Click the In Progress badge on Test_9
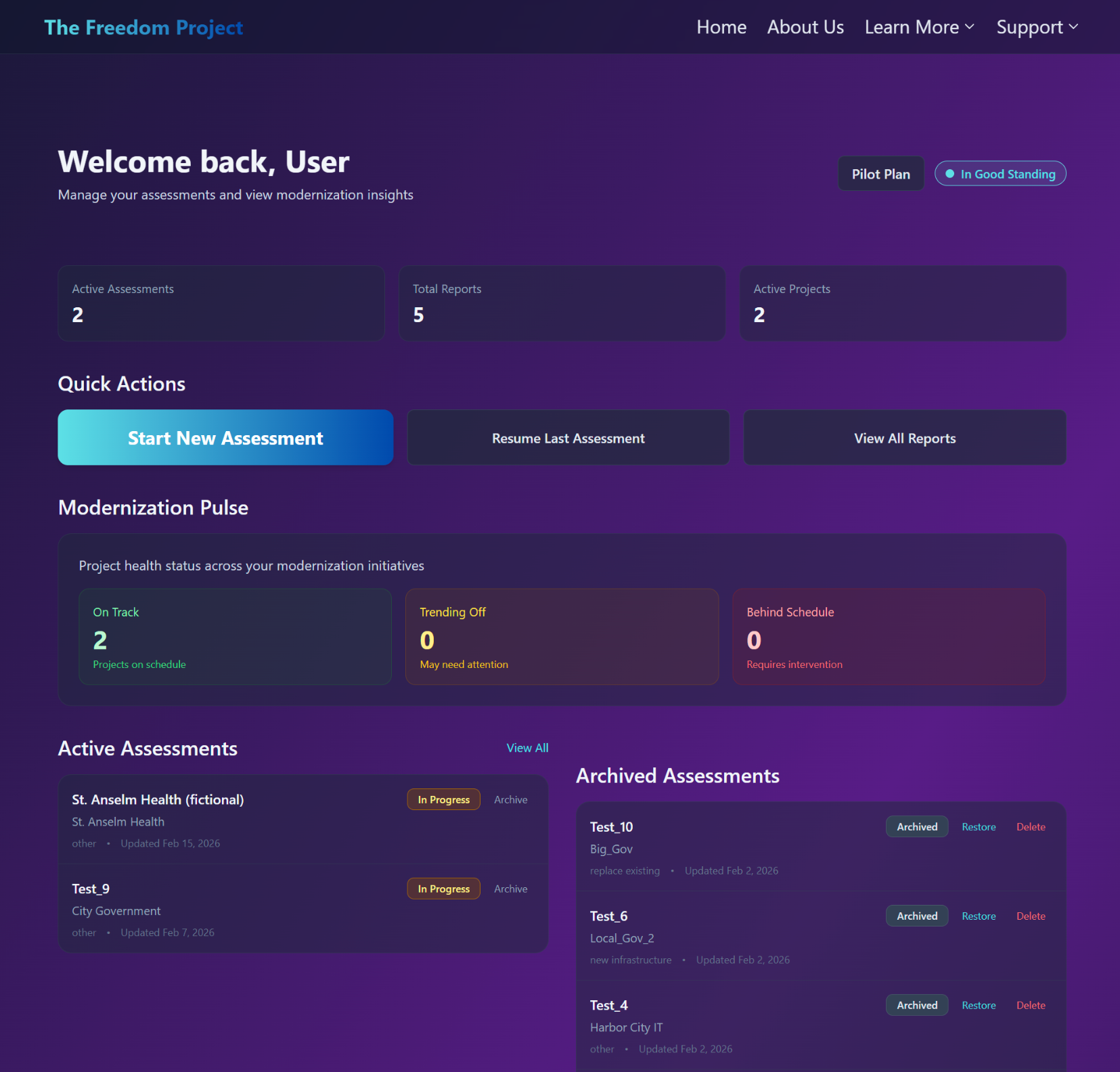This screenshot has width=1120, height=1072. point(443,889)
